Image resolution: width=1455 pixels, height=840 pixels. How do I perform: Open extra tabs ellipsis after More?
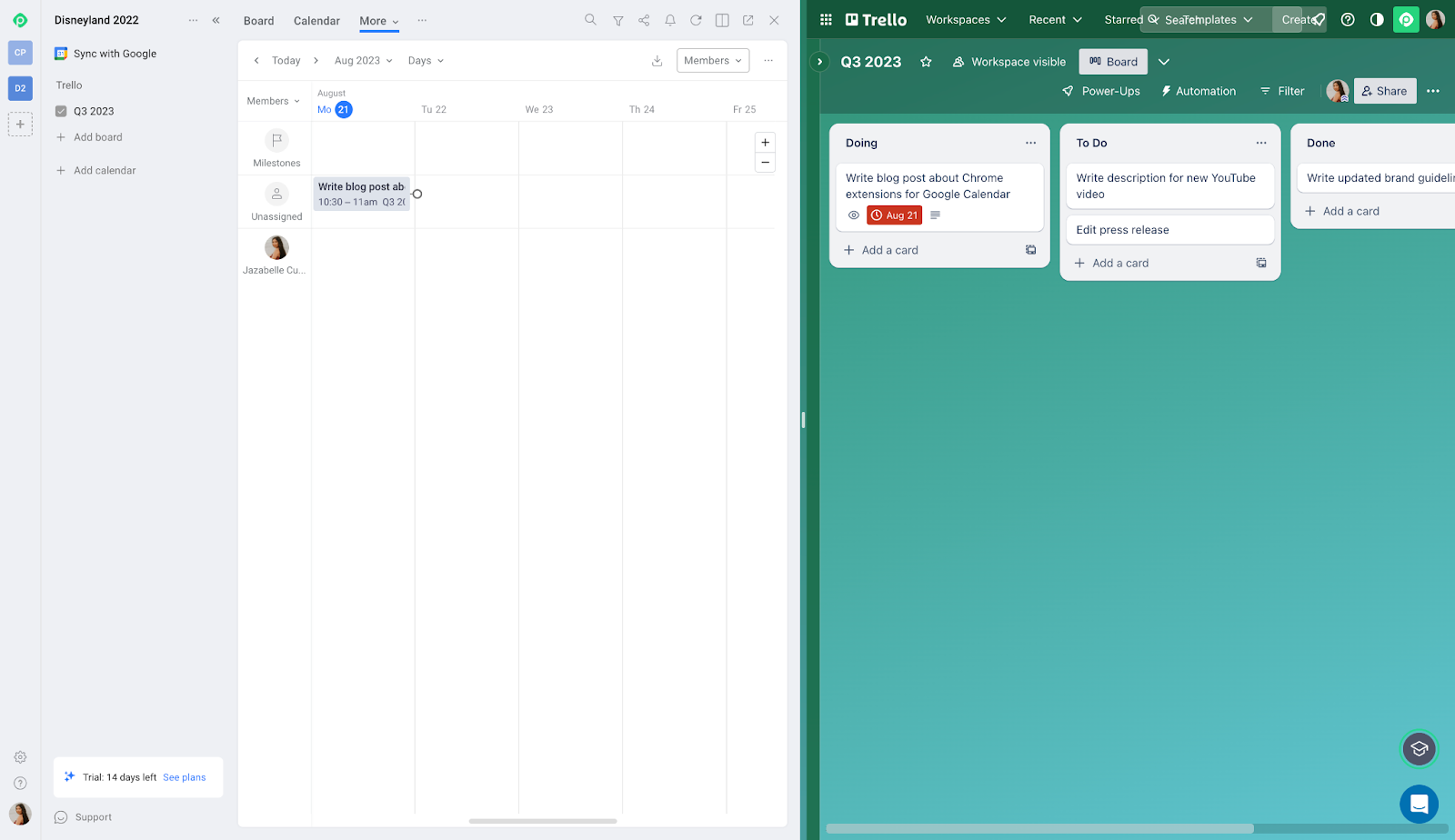(422, 20)
